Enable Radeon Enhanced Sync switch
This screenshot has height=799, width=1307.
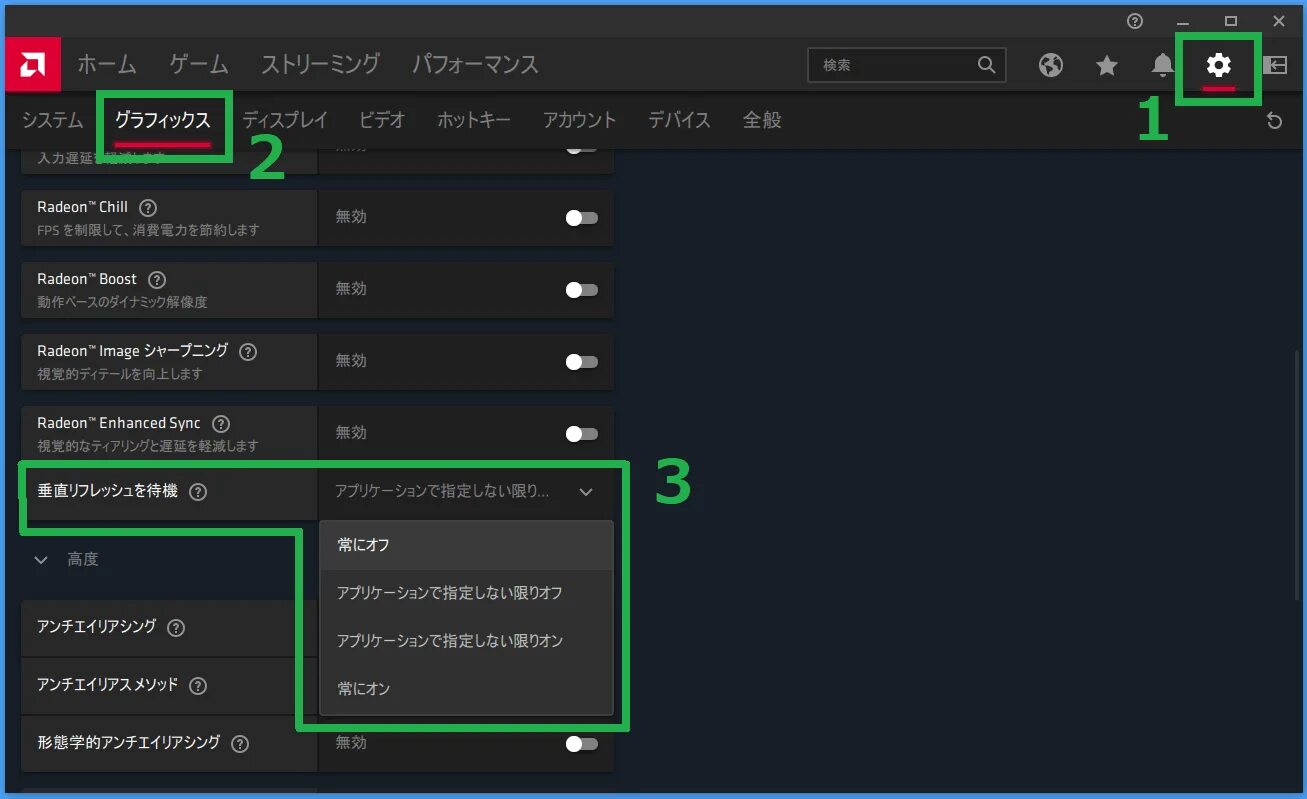pos(582,434)
